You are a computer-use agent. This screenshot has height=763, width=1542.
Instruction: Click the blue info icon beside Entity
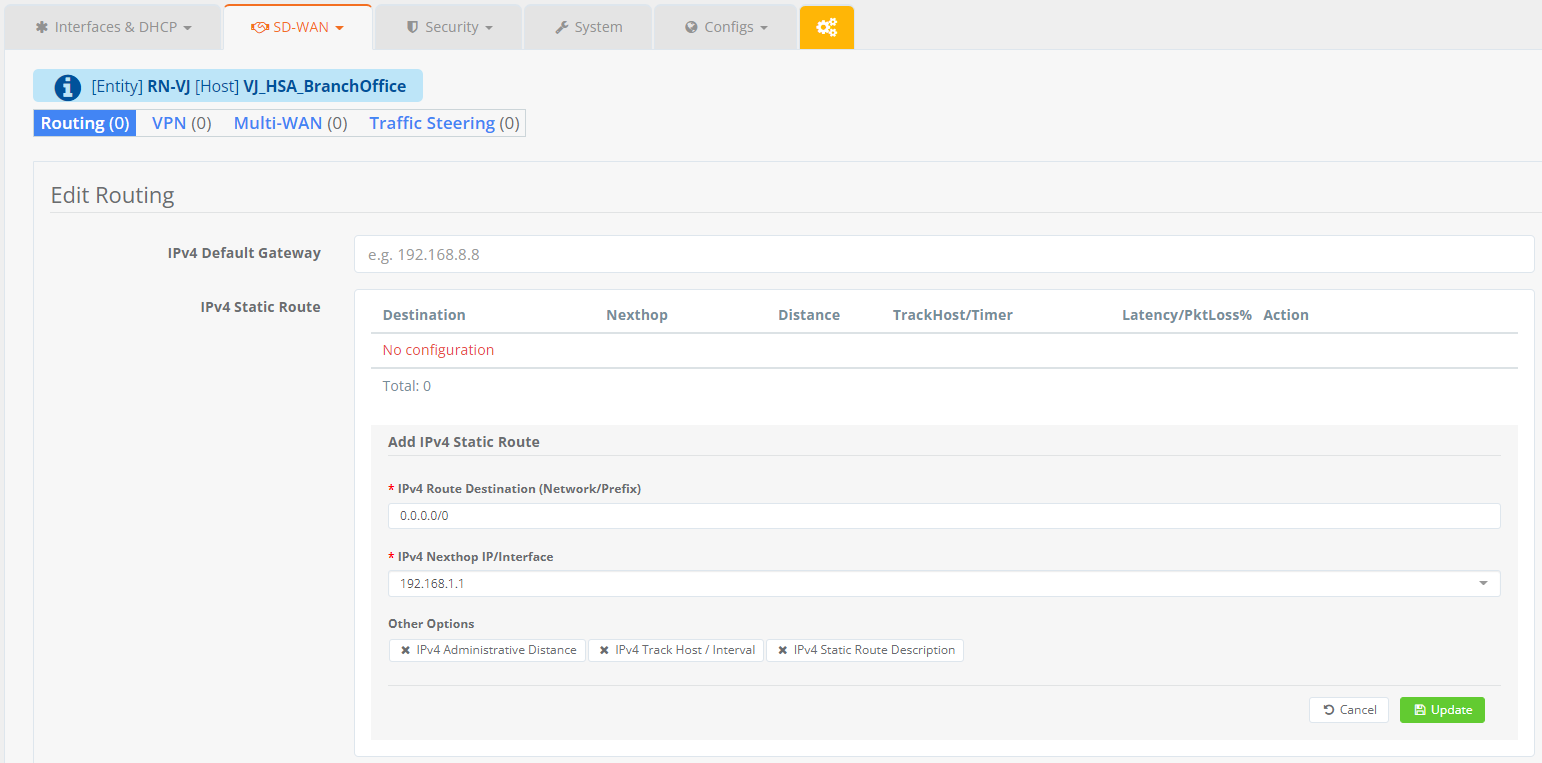[x=68, y=87]
